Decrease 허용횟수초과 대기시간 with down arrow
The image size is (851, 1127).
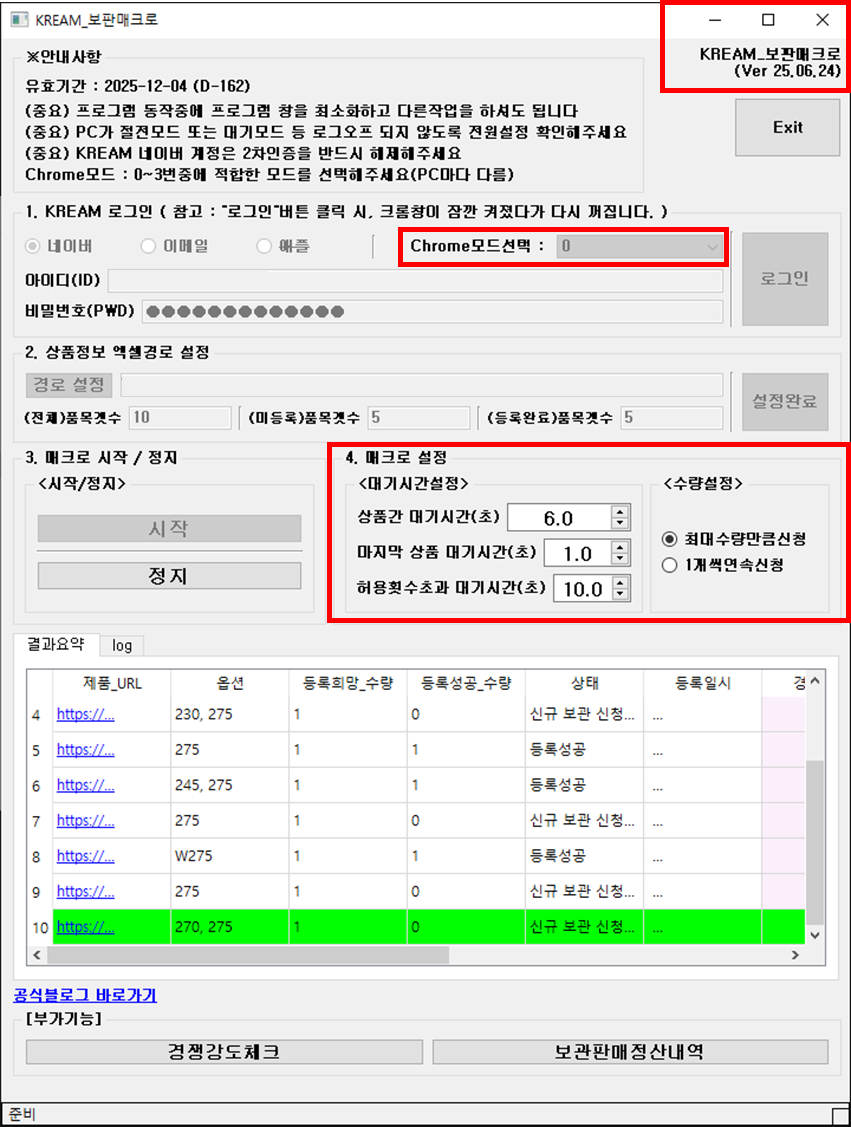[620, 594]
